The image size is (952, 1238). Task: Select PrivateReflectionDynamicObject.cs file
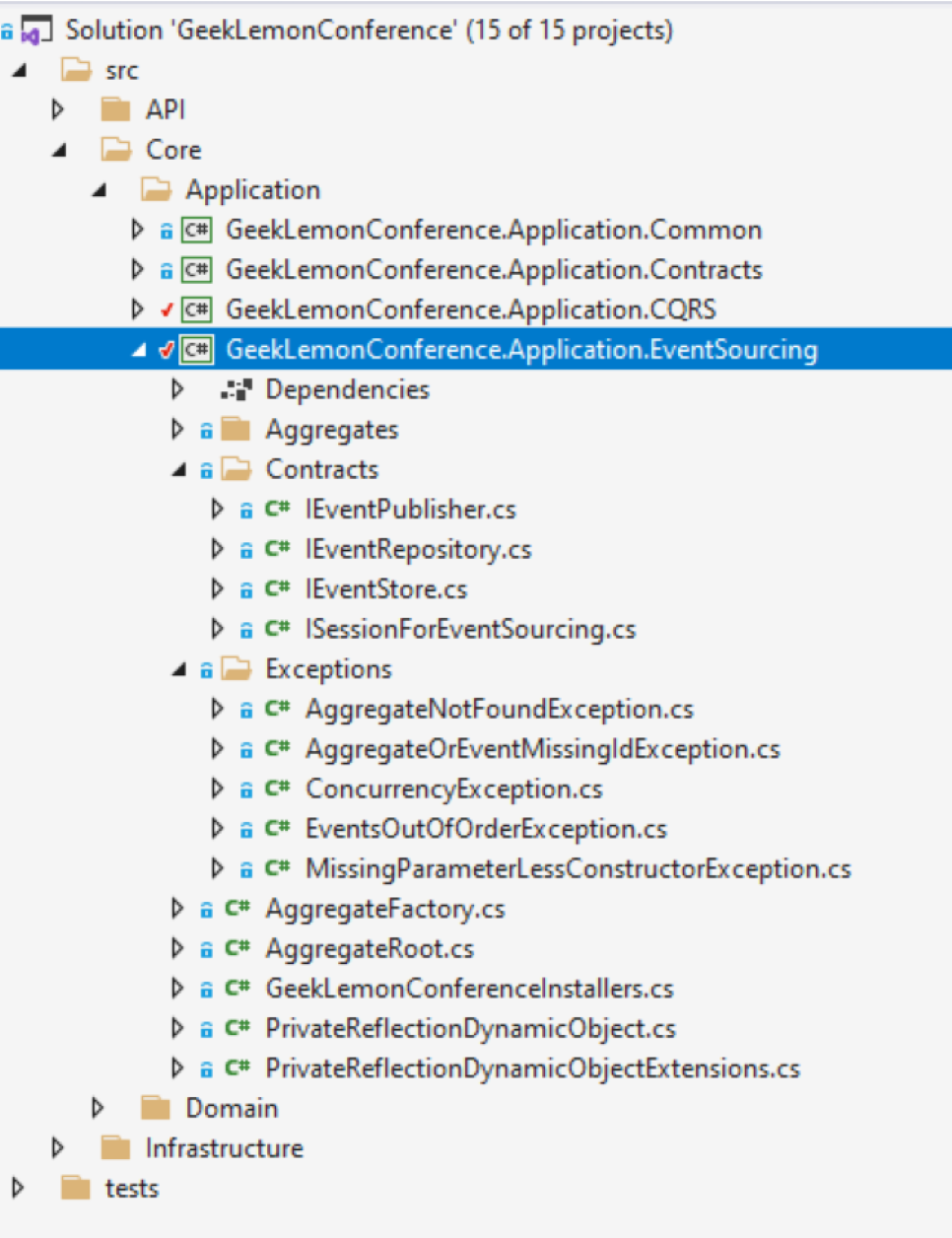tap(471, 1029)
